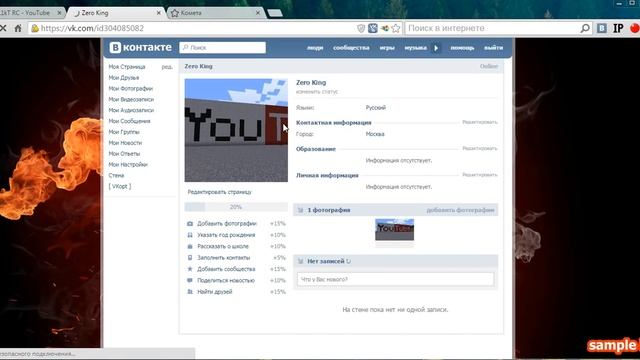Open Моя Страница in the sidebar
This screenshot has width=640, height=360.
tap(127, 67)
